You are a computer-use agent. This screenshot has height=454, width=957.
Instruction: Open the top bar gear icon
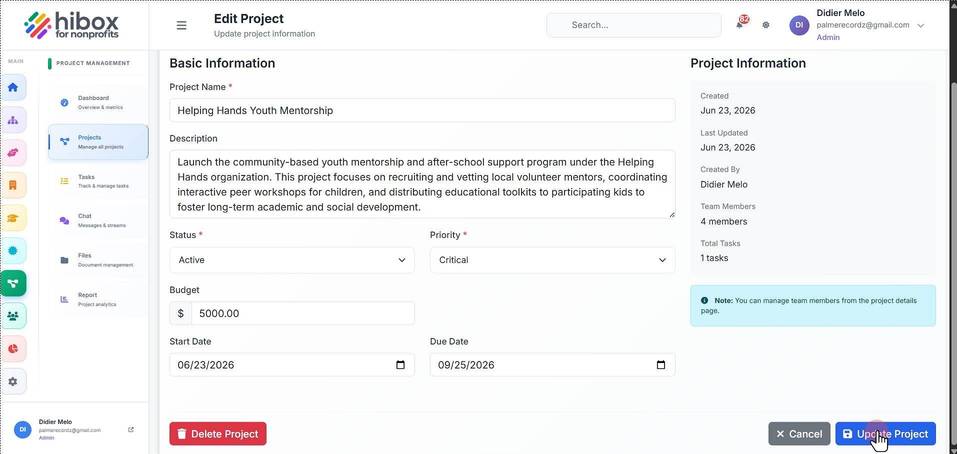766,25
